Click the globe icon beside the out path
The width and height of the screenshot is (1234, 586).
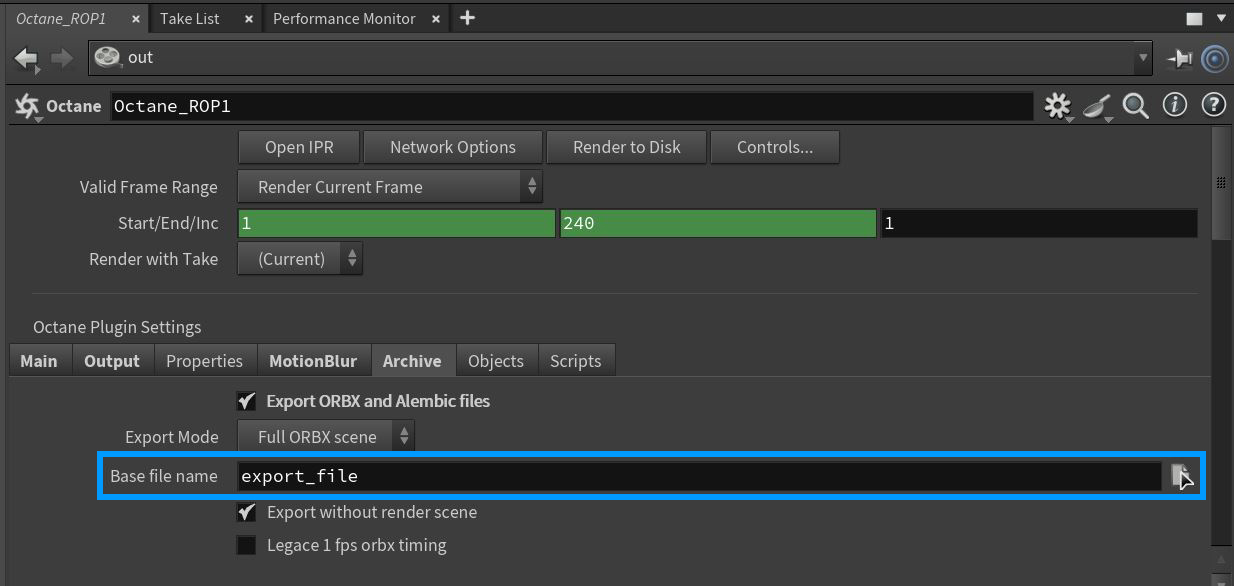coord(107,57)
